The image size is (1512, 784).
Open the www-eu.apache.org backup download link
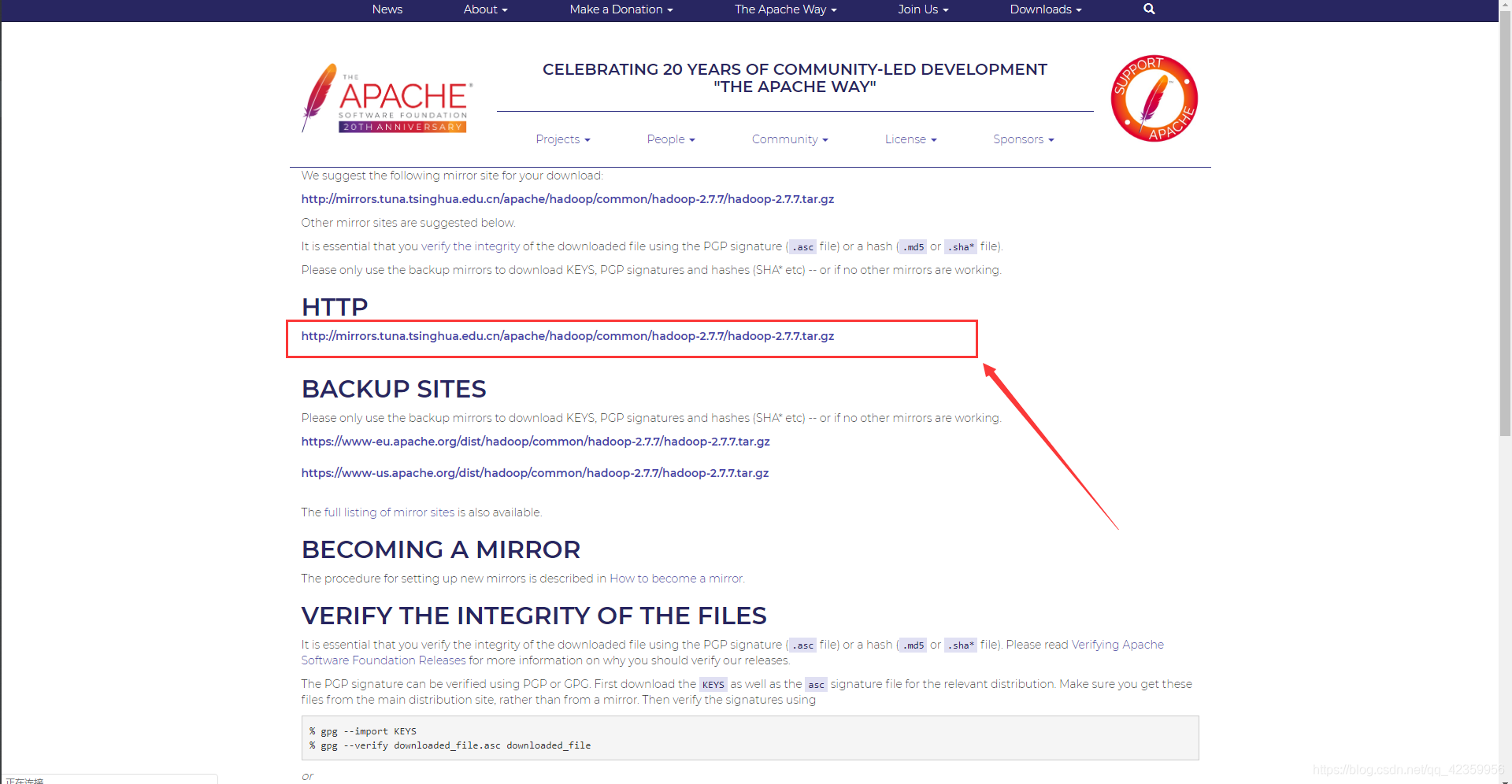pyautogui.click(x=535, y=442)
